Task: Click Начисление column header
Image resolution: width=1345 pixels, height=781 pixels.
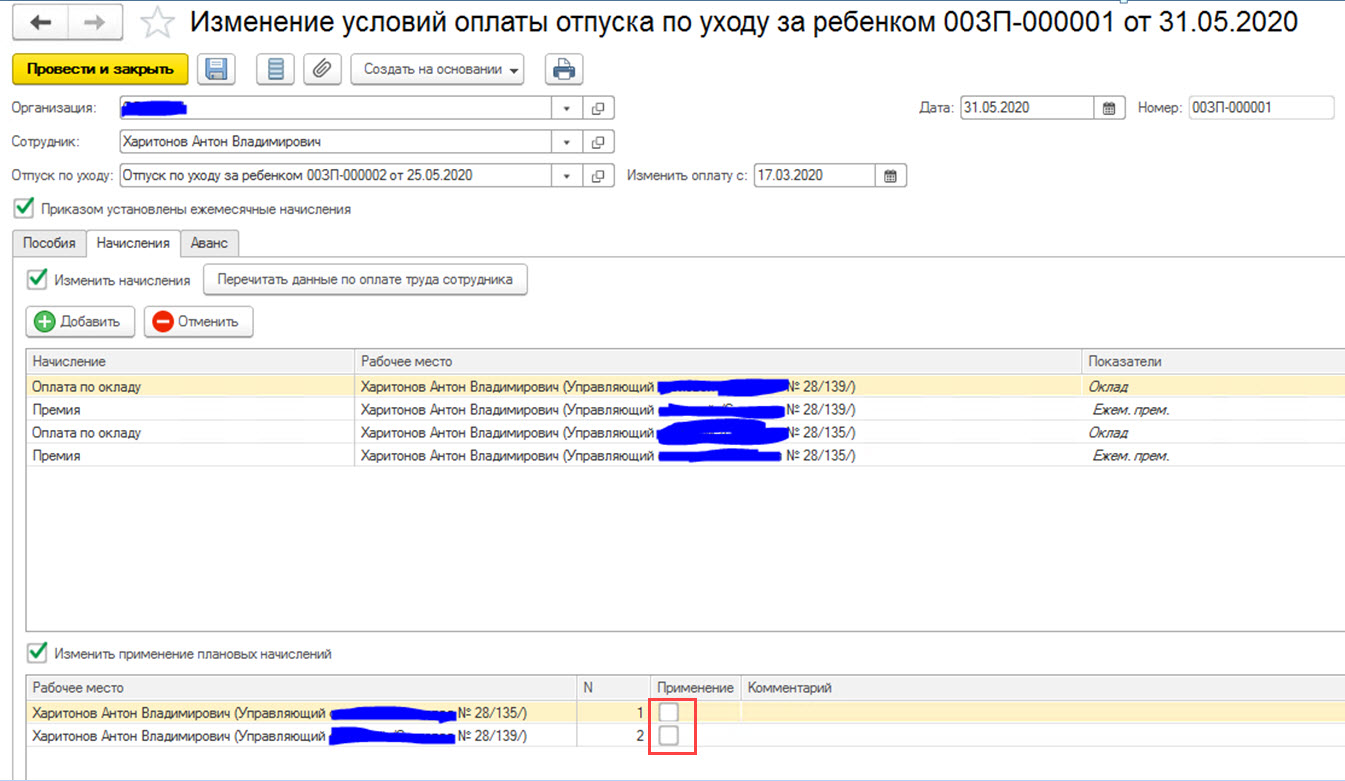Action: click(x=190, y=361)
